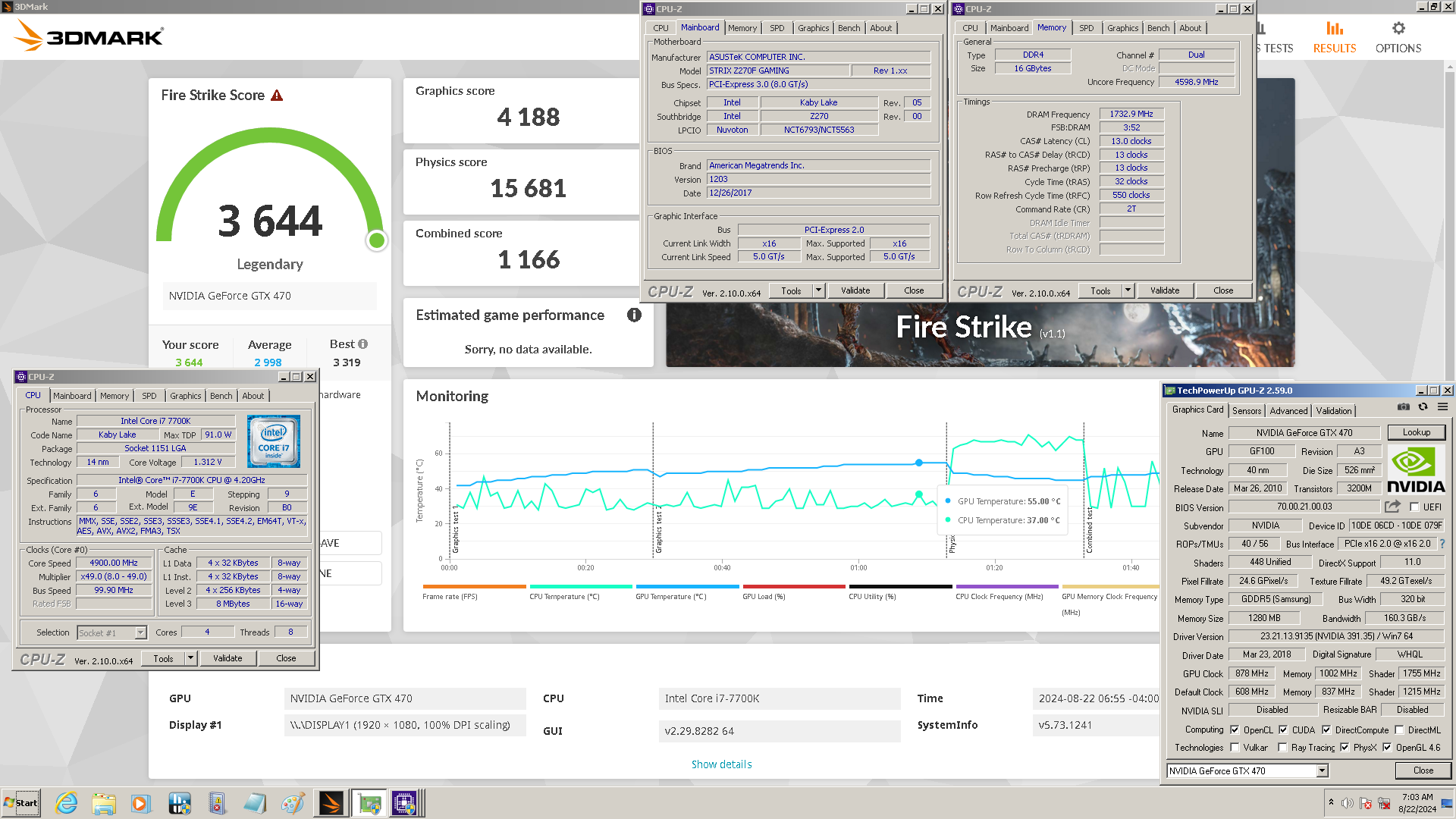Switch to Advanced tab in GPU-Z
Image resolution: width=1456 pixels, height=819 pixels.
[x=1288, y=411]
